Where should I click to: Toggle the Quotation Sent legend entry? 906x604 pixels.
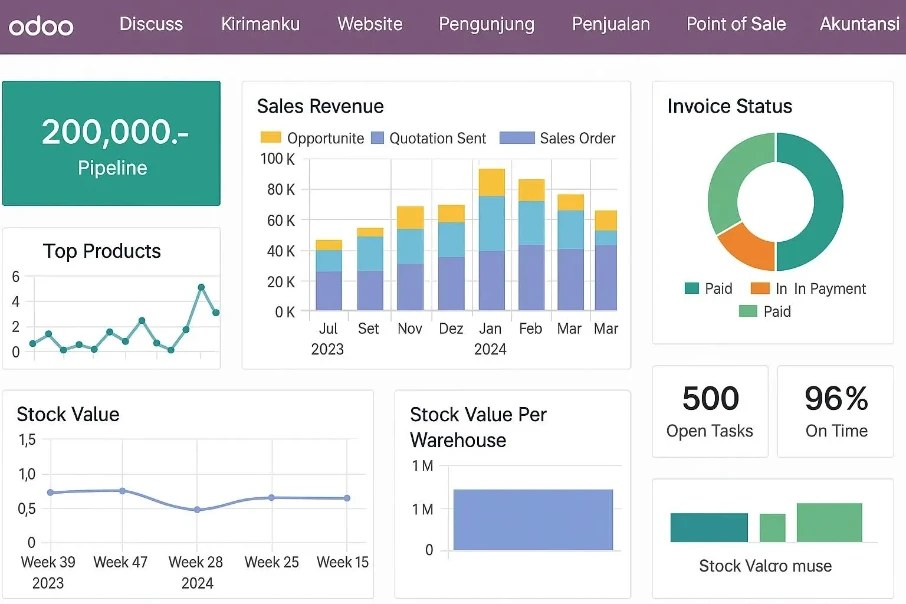(x=428, y=138)
